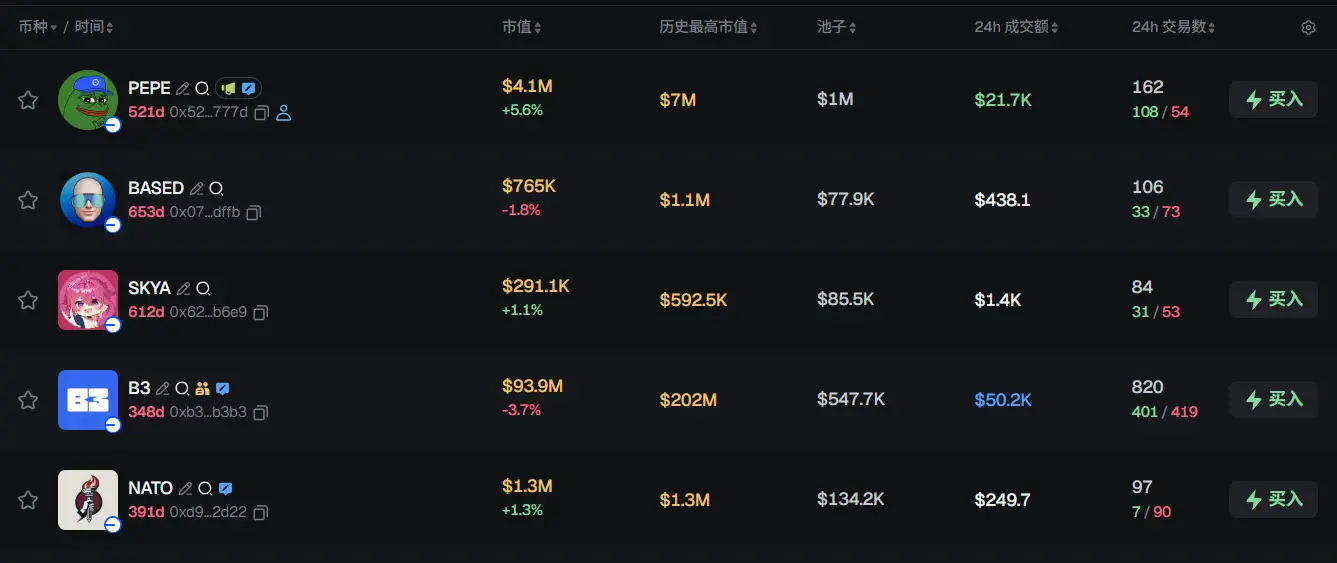Copy the SKYA contract address
The height and width of the screenshot is (563, 1337).
pos(261,313)
